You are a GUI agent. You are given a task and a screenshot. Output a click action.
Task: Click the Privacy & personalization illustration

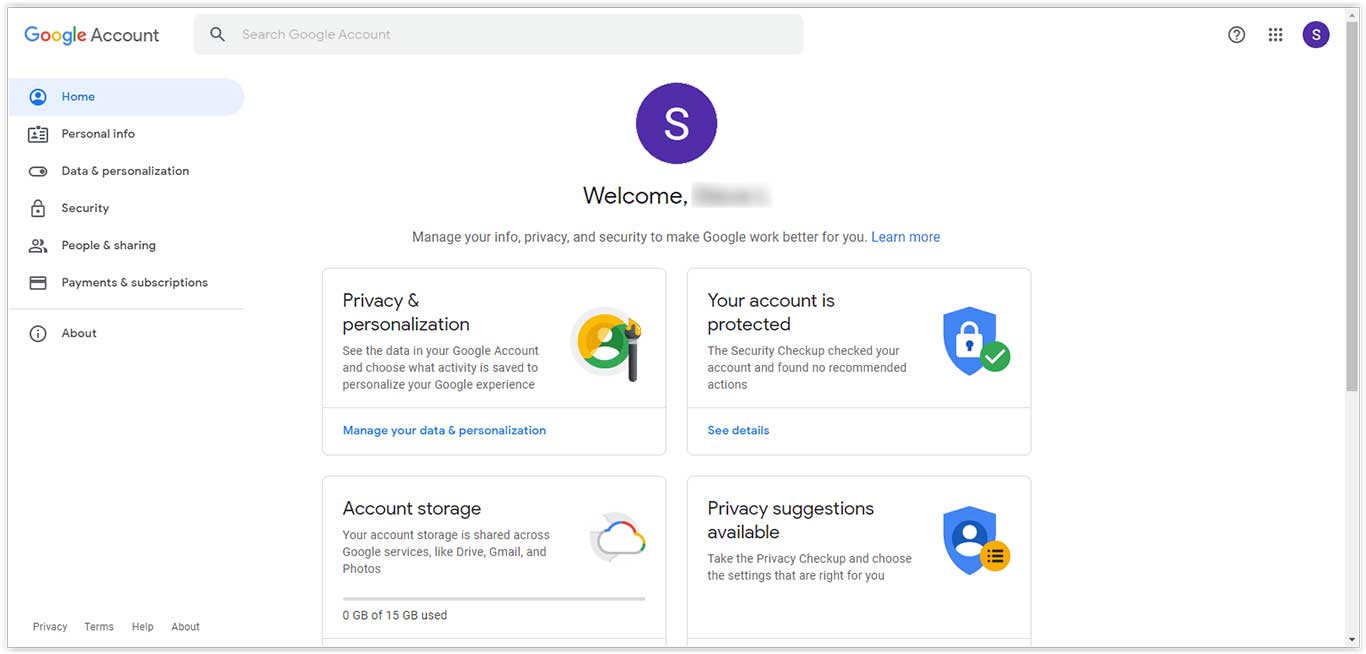605,344
